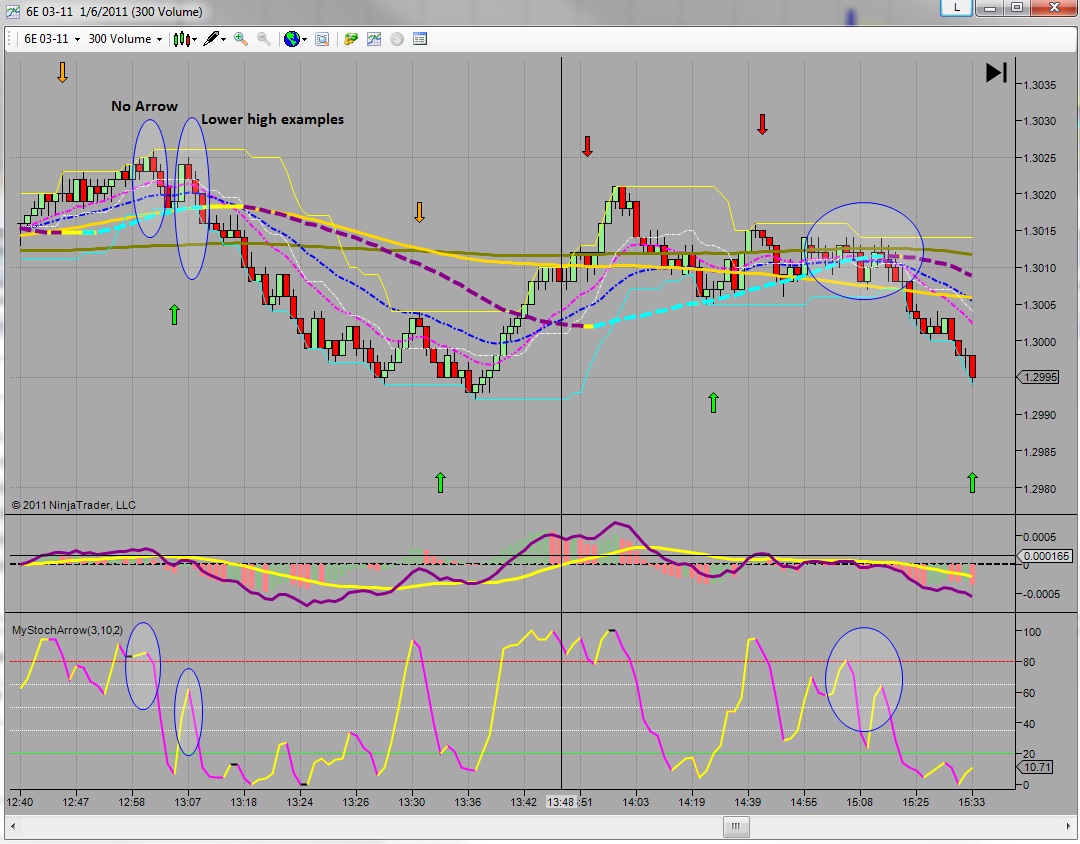Minimize the chart window
The height and width of the screenshot is (844, 1080).
(990, 8)
